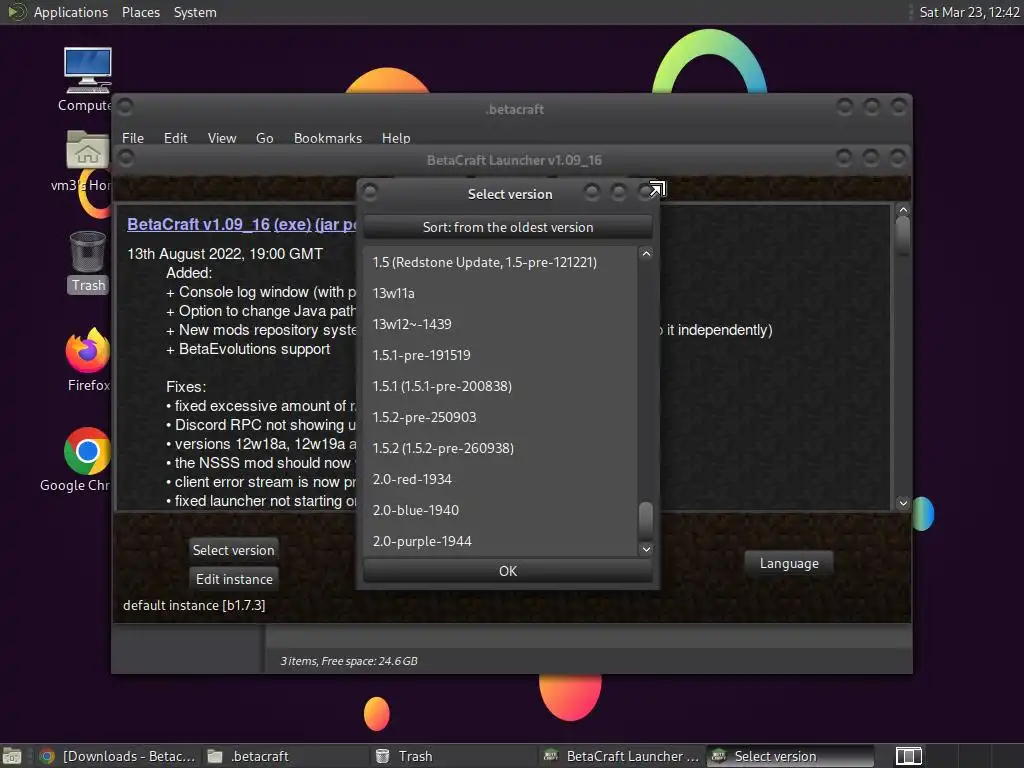Open Edit menu in .betacraft window

(x=175, y=138)
